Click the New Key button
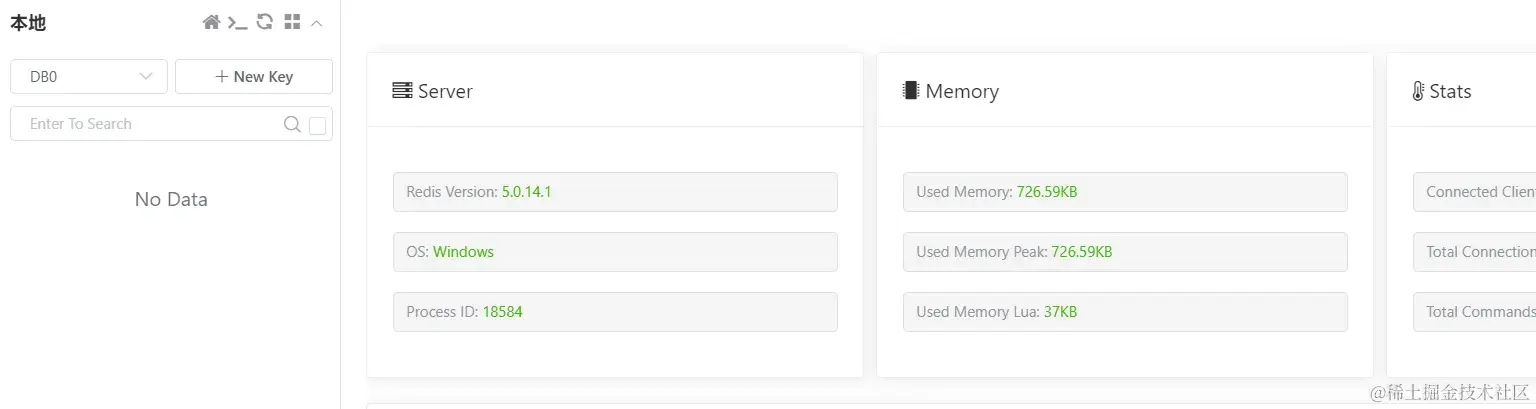 [254, 77]
